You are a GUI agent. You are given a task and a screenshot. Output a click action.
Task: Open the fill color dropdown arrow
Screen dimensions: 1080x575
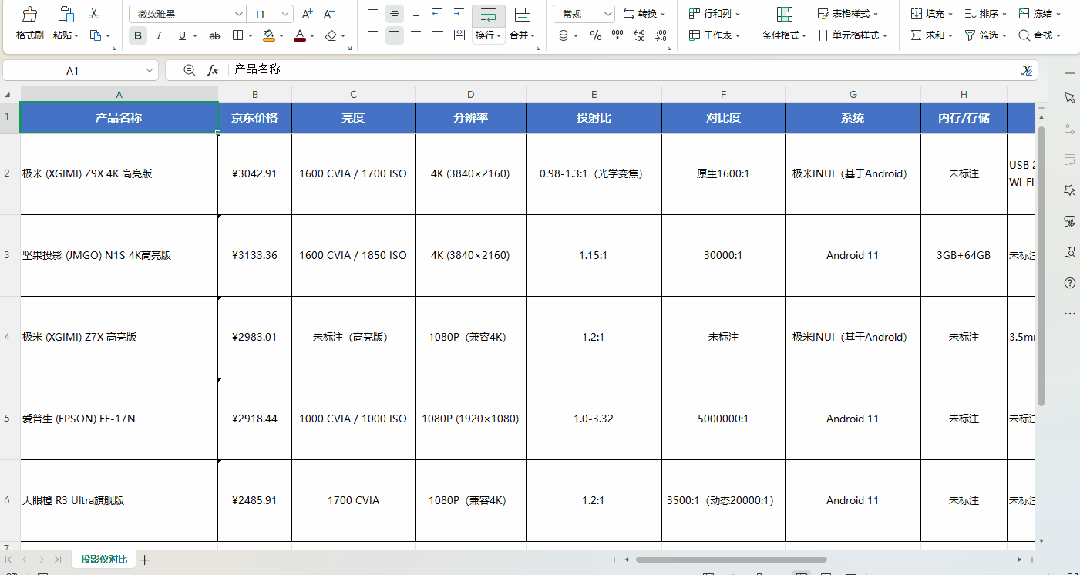[x=282, y=36]
